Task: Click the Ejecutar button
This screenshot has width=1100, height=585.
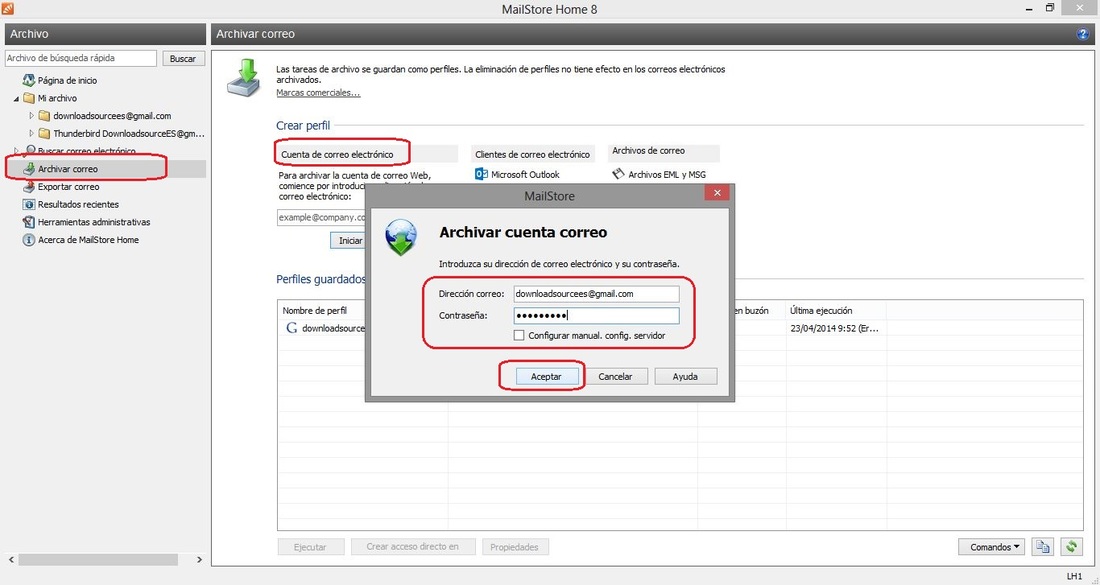Action: (311, 547)
